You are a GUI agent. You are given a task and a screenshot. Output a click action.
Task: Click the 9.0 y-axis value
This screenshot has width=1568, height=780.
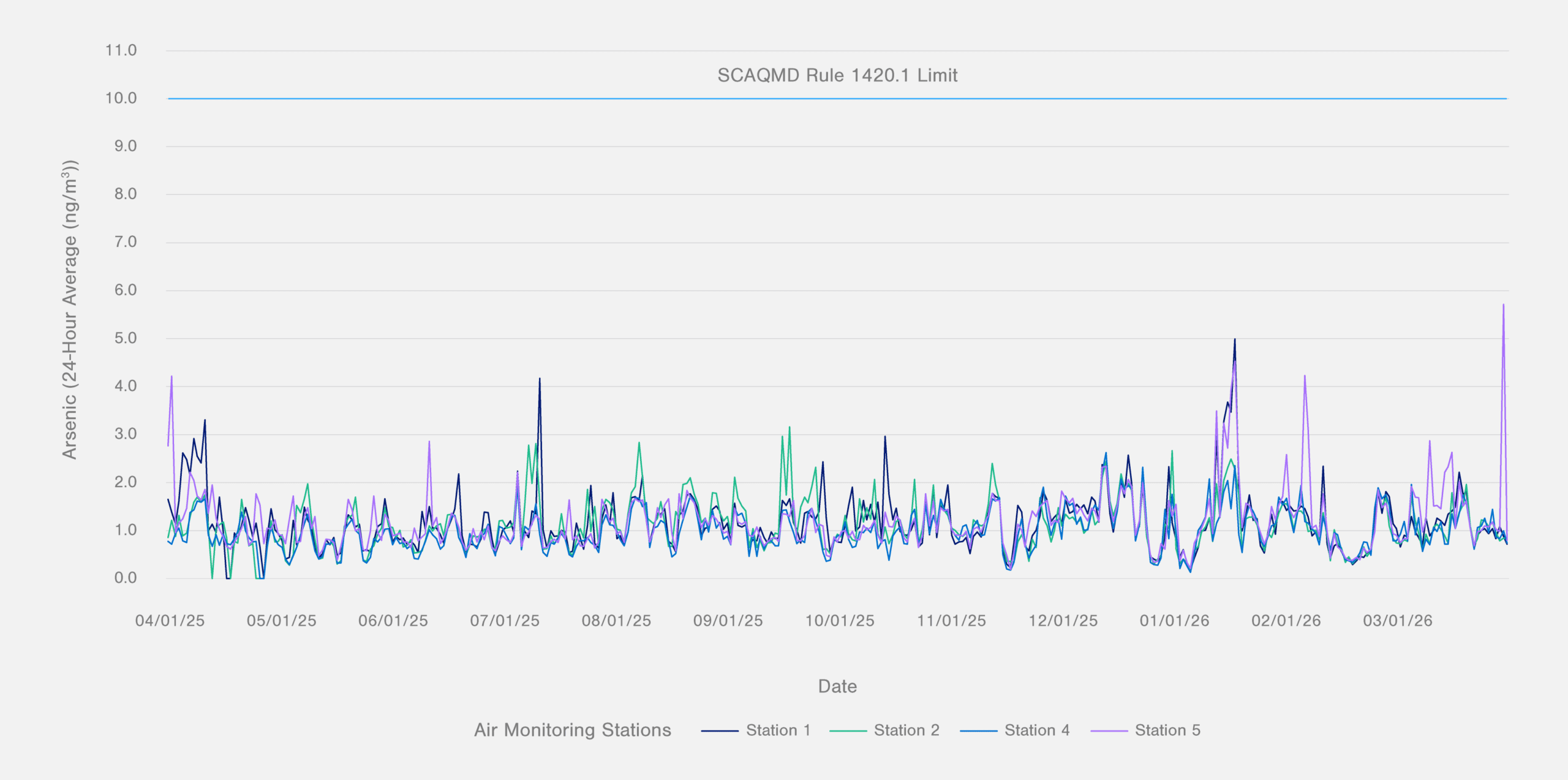125,146
